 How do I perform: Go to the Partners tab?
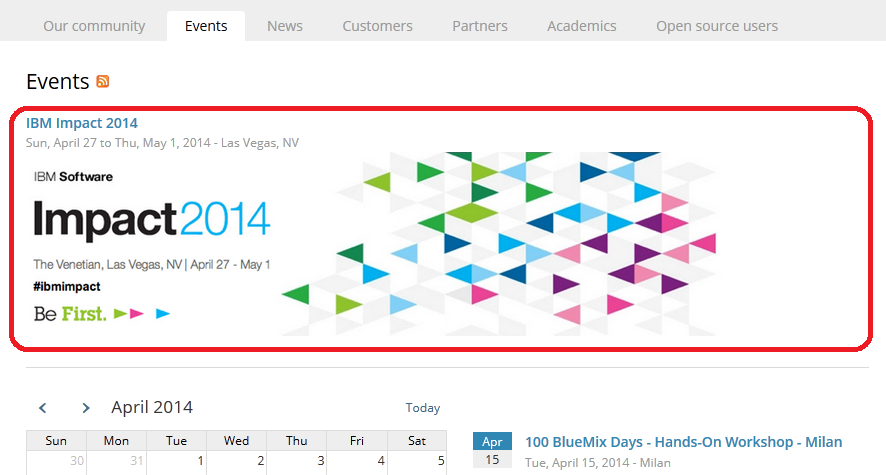480,26
